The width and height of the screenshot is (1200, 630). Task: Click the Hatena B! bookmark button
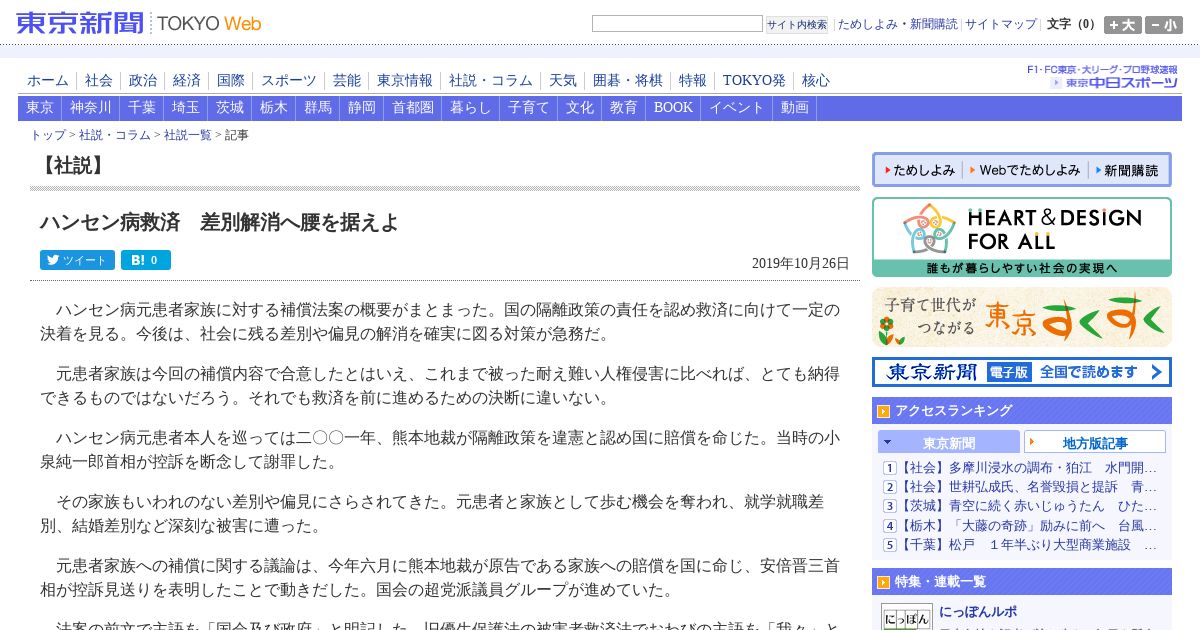tap(146, 260)
